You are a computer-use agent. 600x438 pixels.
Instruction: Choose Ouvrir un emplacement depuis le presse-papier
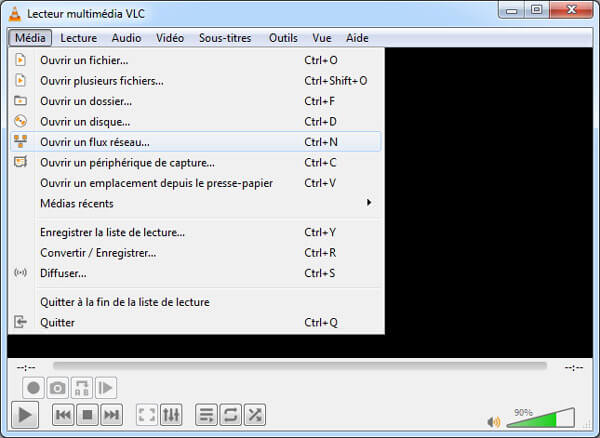tap(196, 183)
